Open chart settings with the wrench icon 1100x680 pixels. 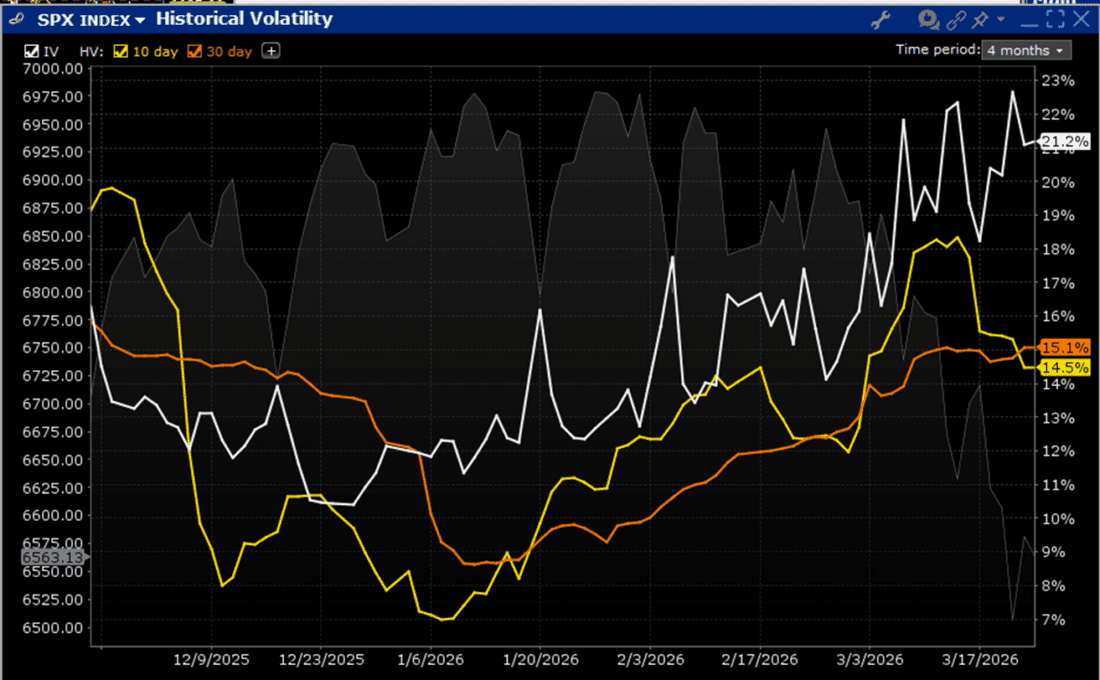[881, 19]
